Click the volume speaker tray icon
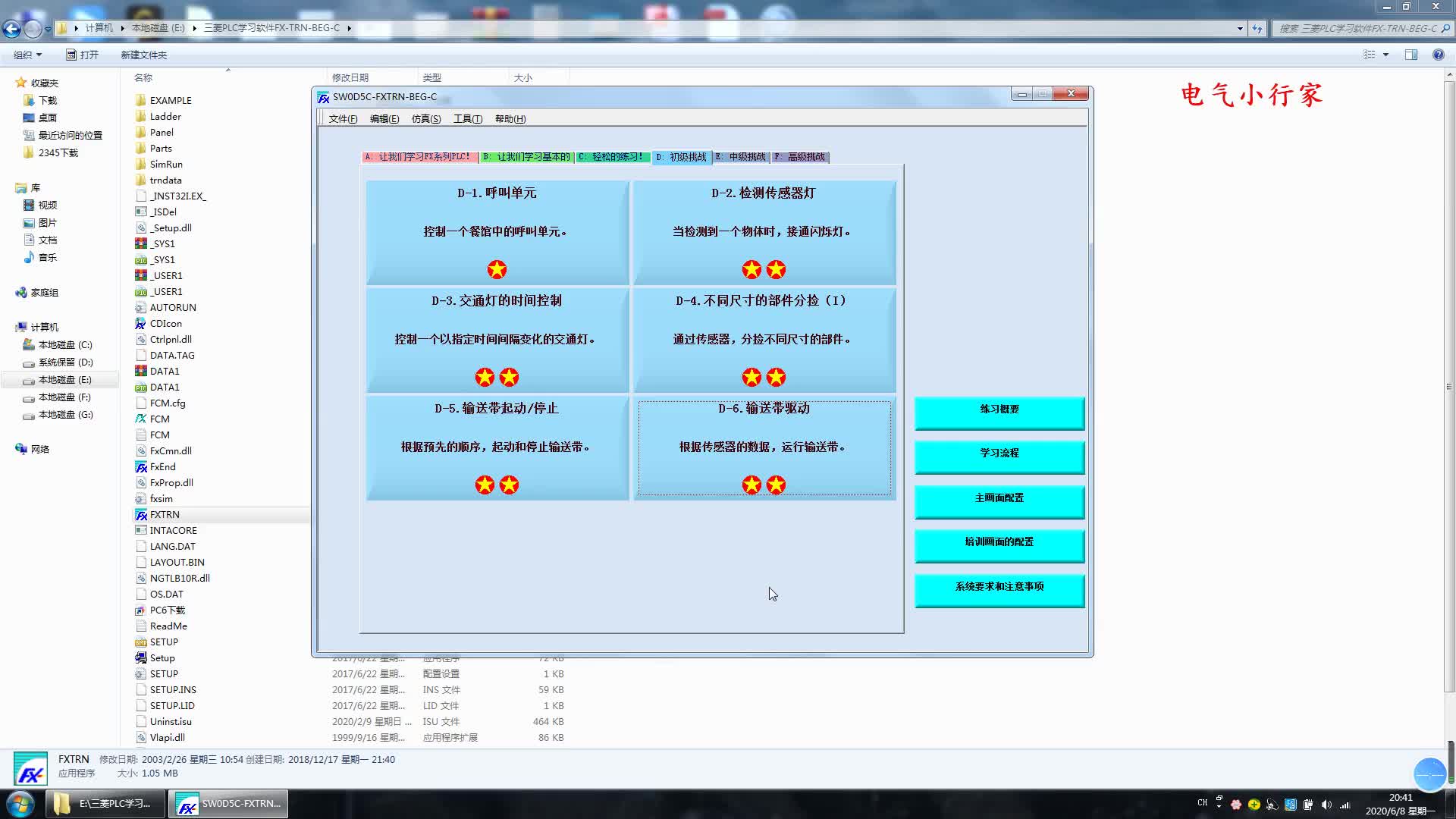Image resolution: width=1456 pixels, height=819 pixels. pyautogui.click(x=1326, y=805)
